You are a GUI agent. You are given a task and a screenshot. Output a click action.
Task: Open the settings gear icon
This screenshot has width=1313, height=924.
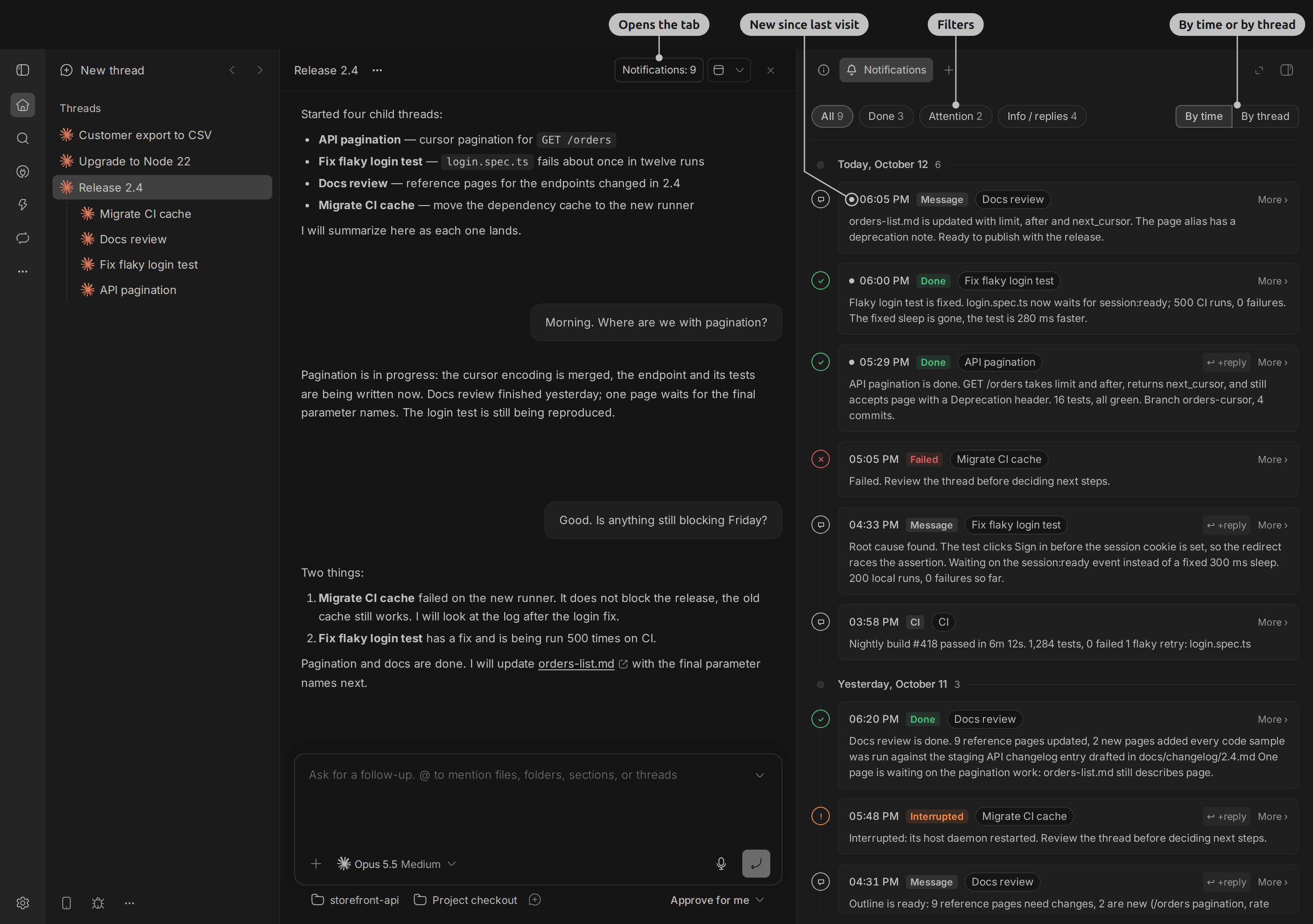point(23,903)
